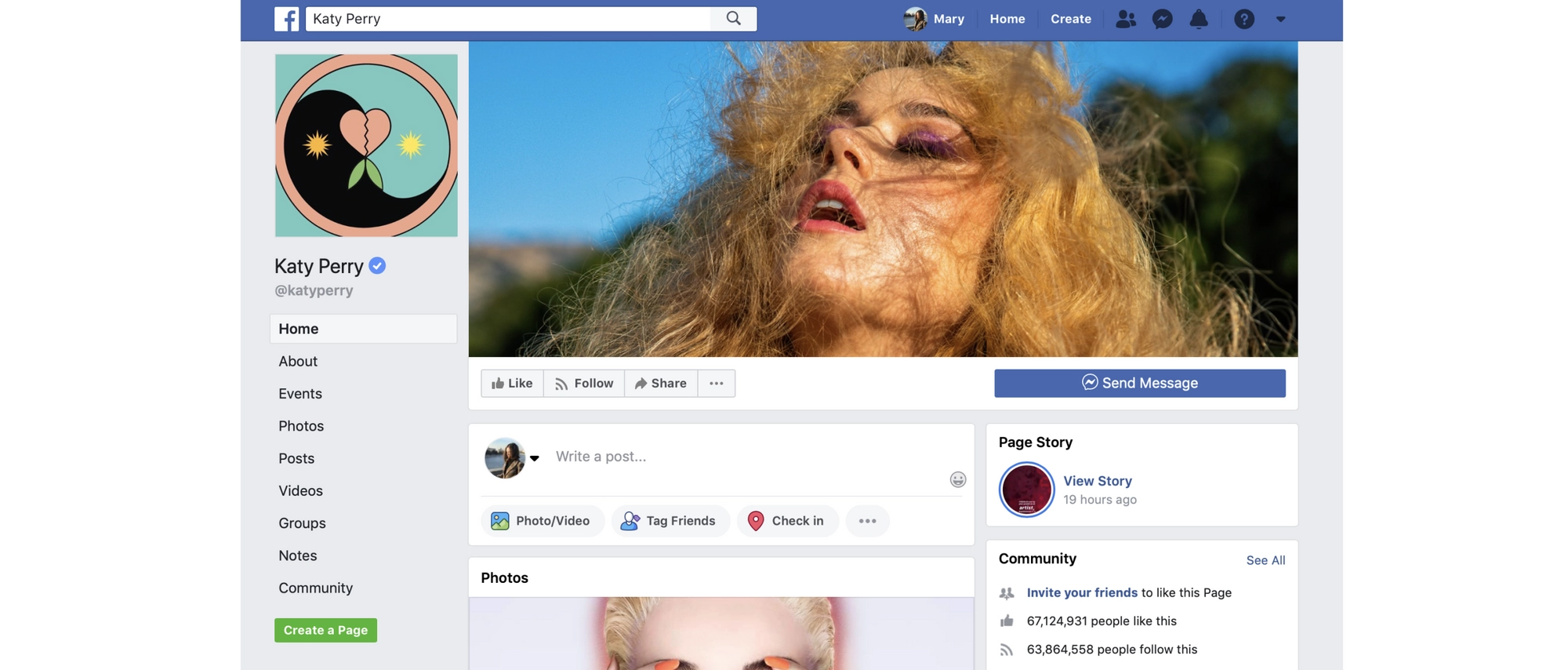Screen dimensions: 1568x670
Task: Click the follow feed icon in Community
Action: coord(1007,650)
